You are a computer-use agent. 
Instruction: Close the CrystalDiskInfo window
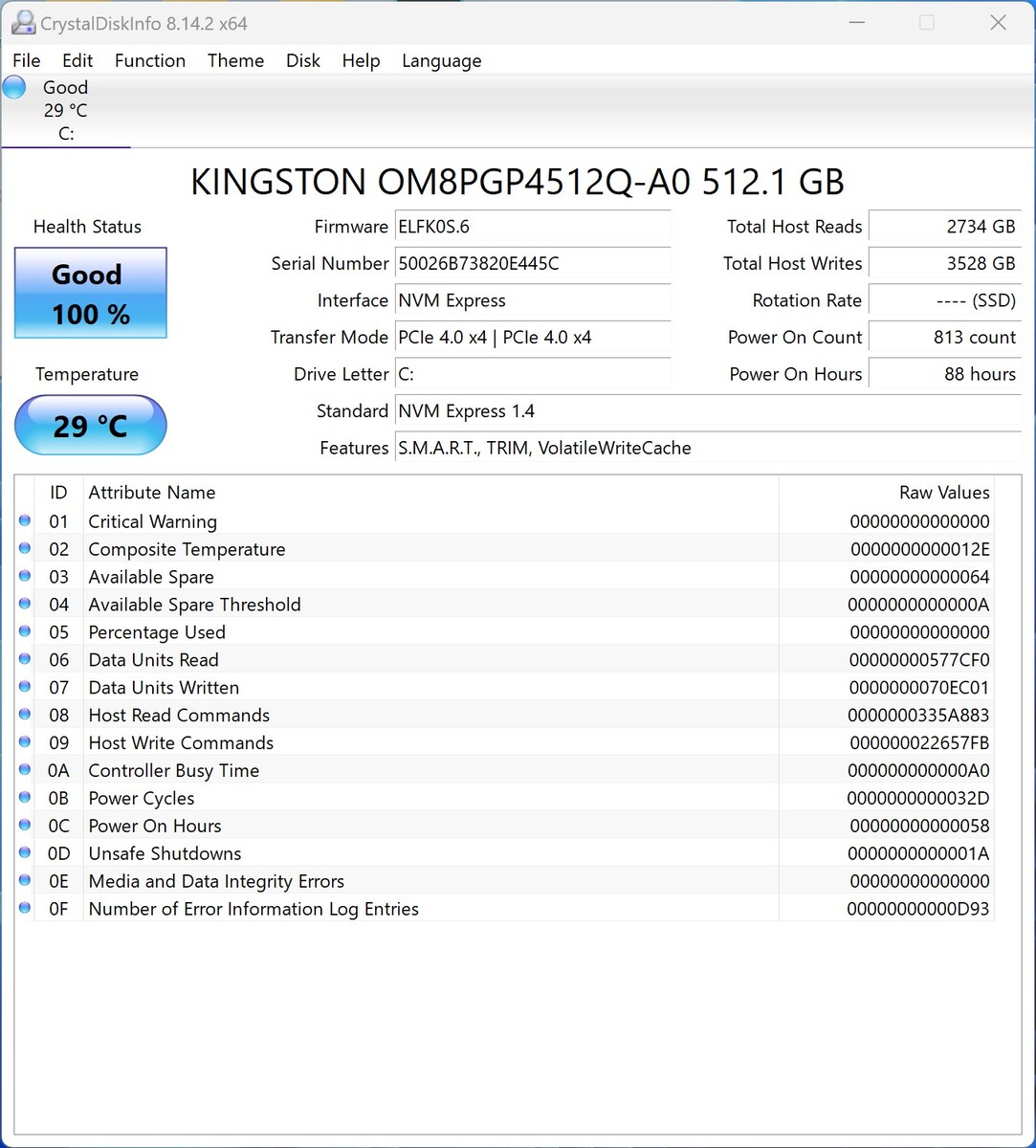[x=998, y=23]
